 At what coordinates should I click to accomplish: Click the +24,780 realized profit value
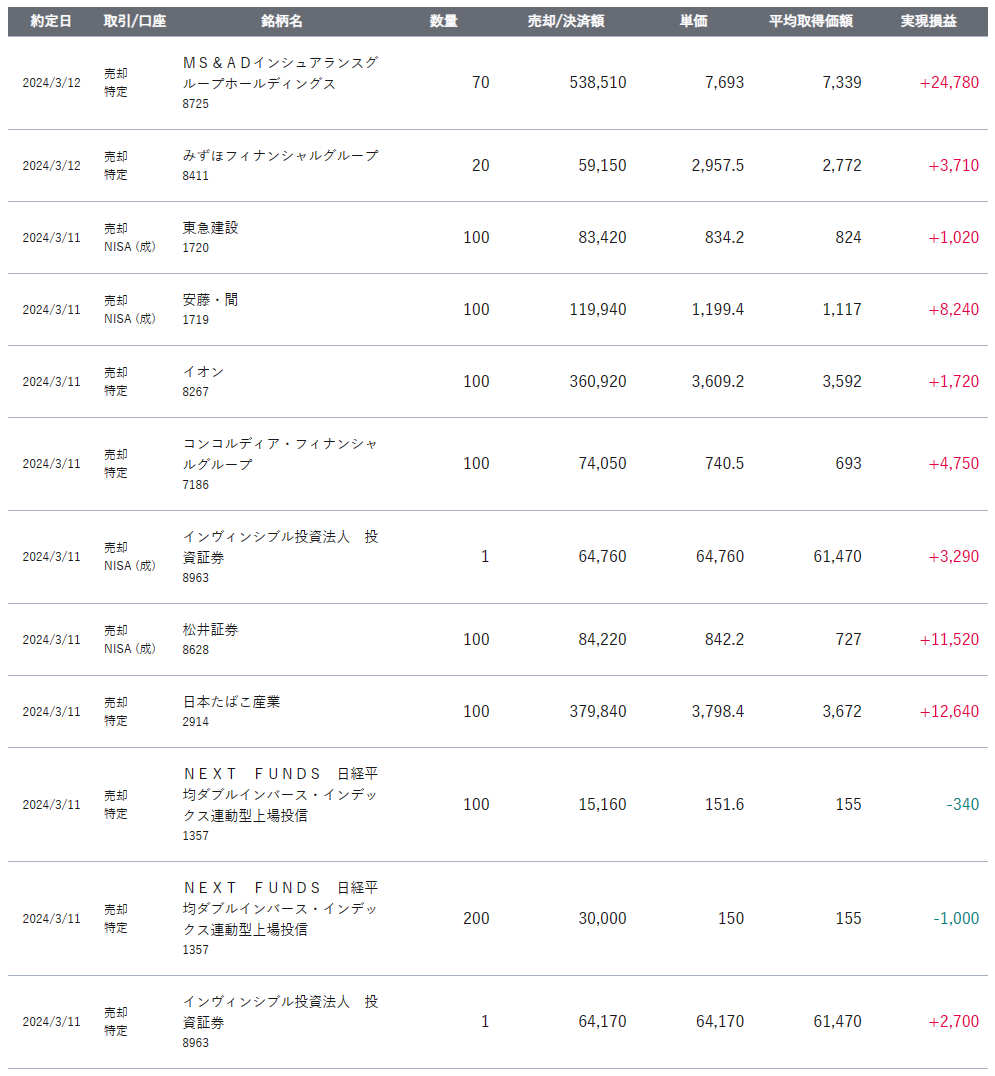tap(949, 83)
